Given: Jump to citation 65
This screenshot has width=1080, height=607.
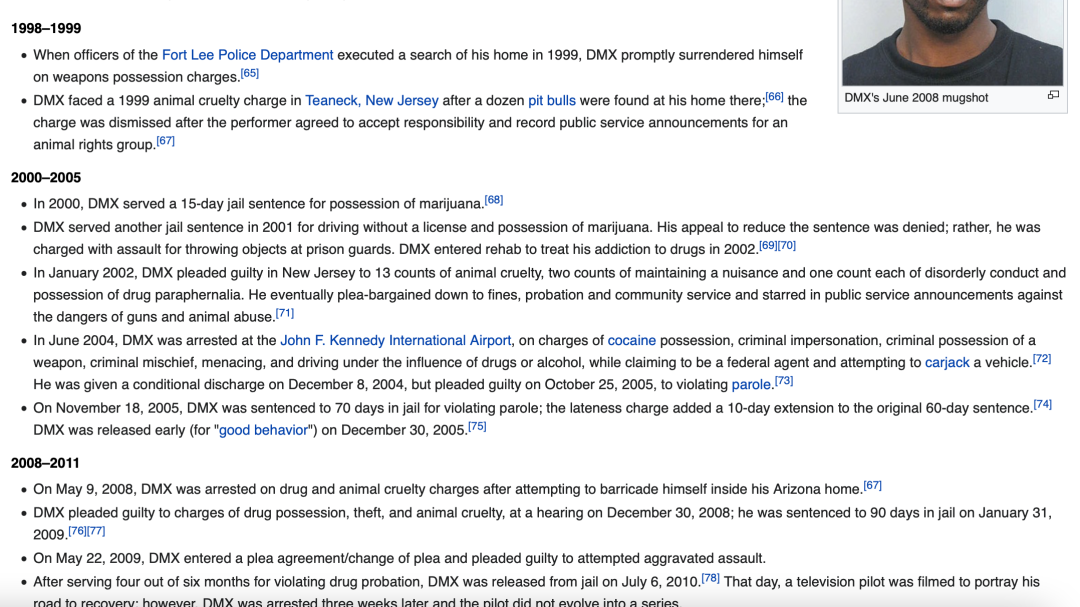Looking at the screenshot, I should [250, 73].
